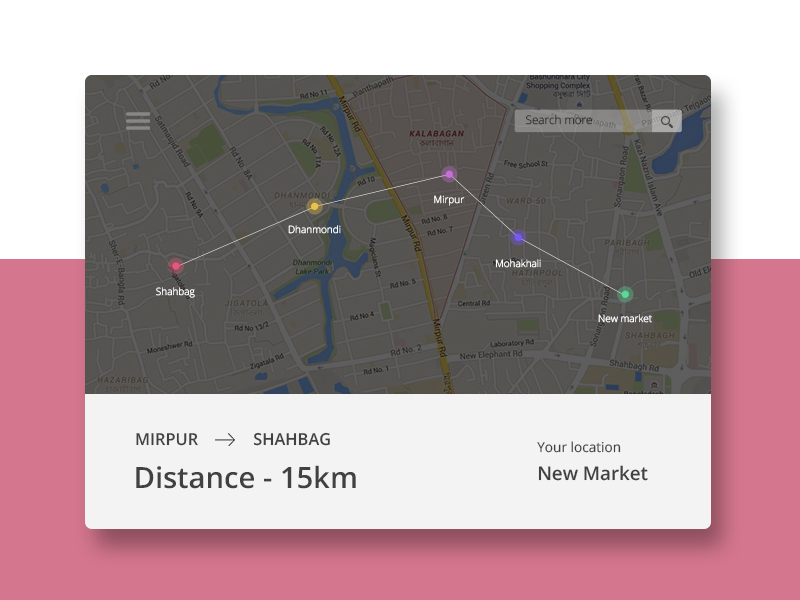Image resolution: width=800 pixels, height=600 pixels.
Task: Select the yellow Dhanmondi marker dot
Action: pyautogui.click(x=314, y=207)
